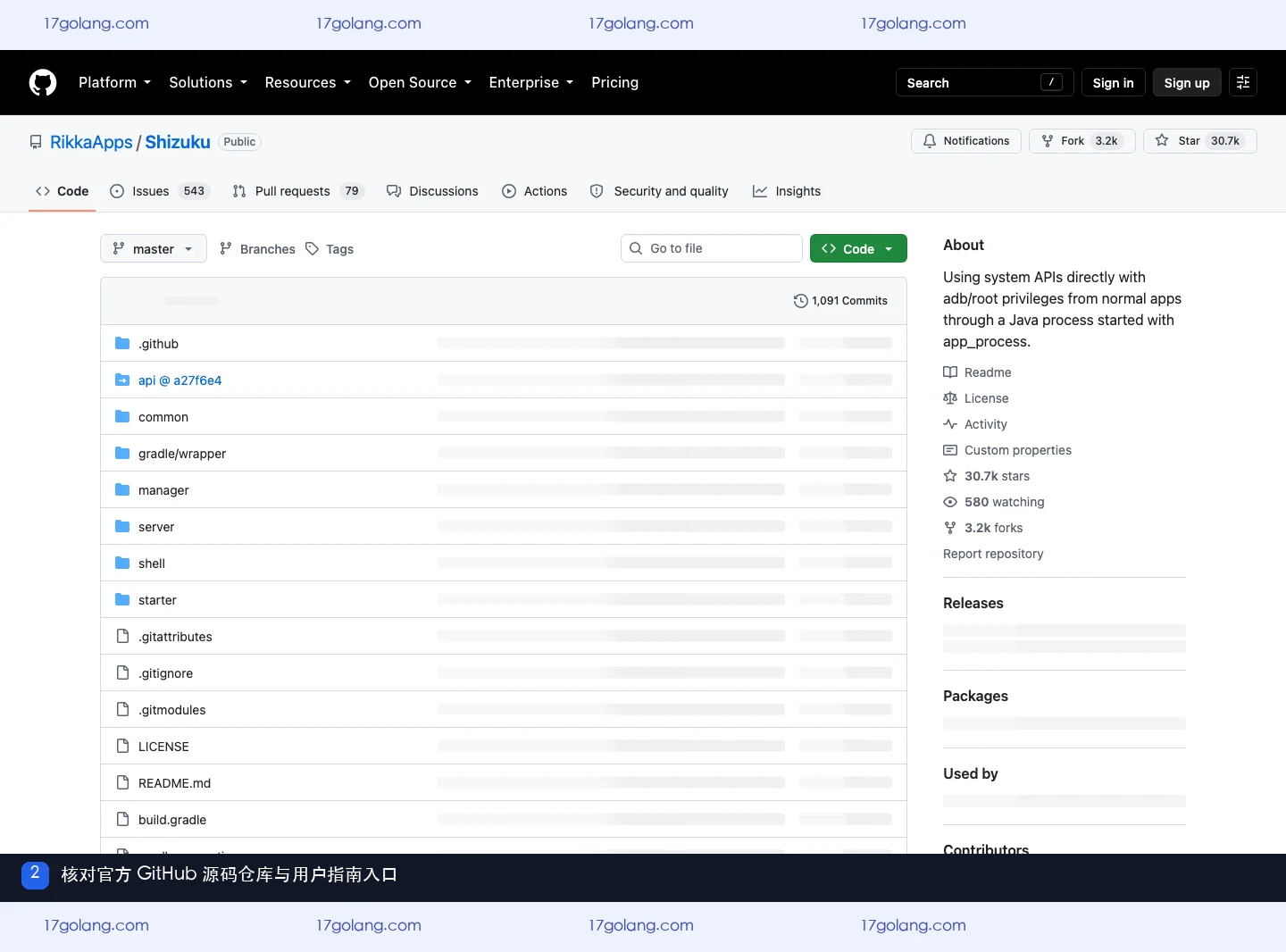Switch to the Pull requests tab
Image resolution: width=1286 pixels, height=952 pixels.
(x=298, y=191)
